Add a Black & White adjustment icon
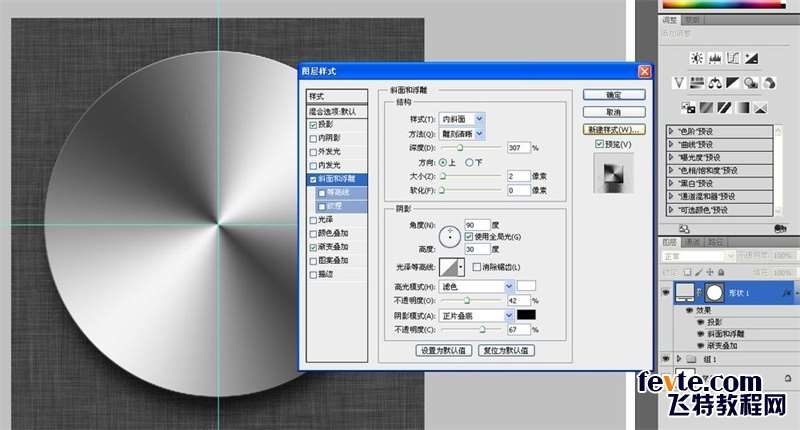Image resolution: width=800 pixels, height=430 pixels. pyautogui.click(x=733, y=83)
